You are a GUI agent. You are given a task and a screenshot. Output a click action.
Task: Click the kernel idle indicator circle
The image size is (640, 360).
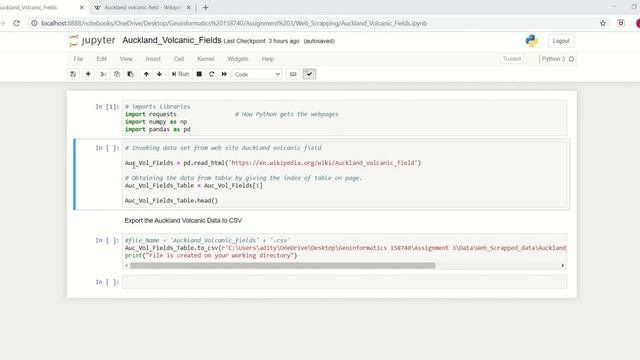(x=571, y=59)
